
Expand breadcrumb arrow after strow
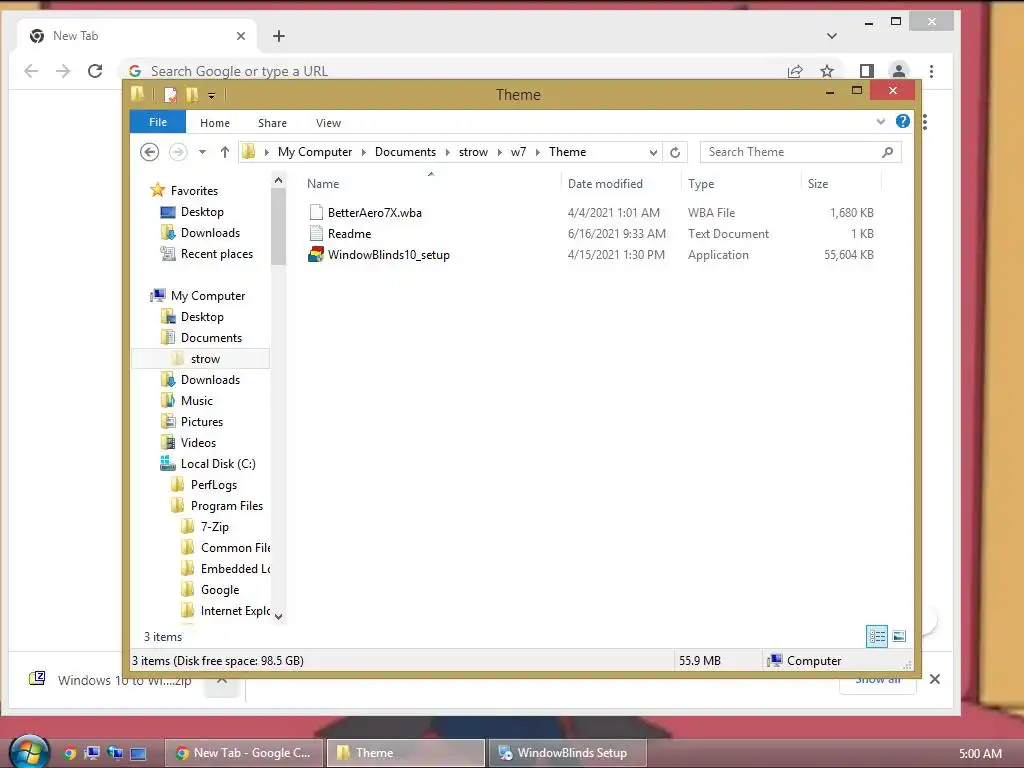click(500, 152)
